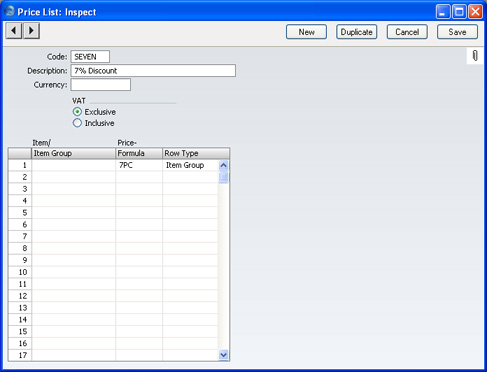Viewport: 487px width, 372px height.
Task: Minimize the Price List window
Action: click(x=443, y=12)
